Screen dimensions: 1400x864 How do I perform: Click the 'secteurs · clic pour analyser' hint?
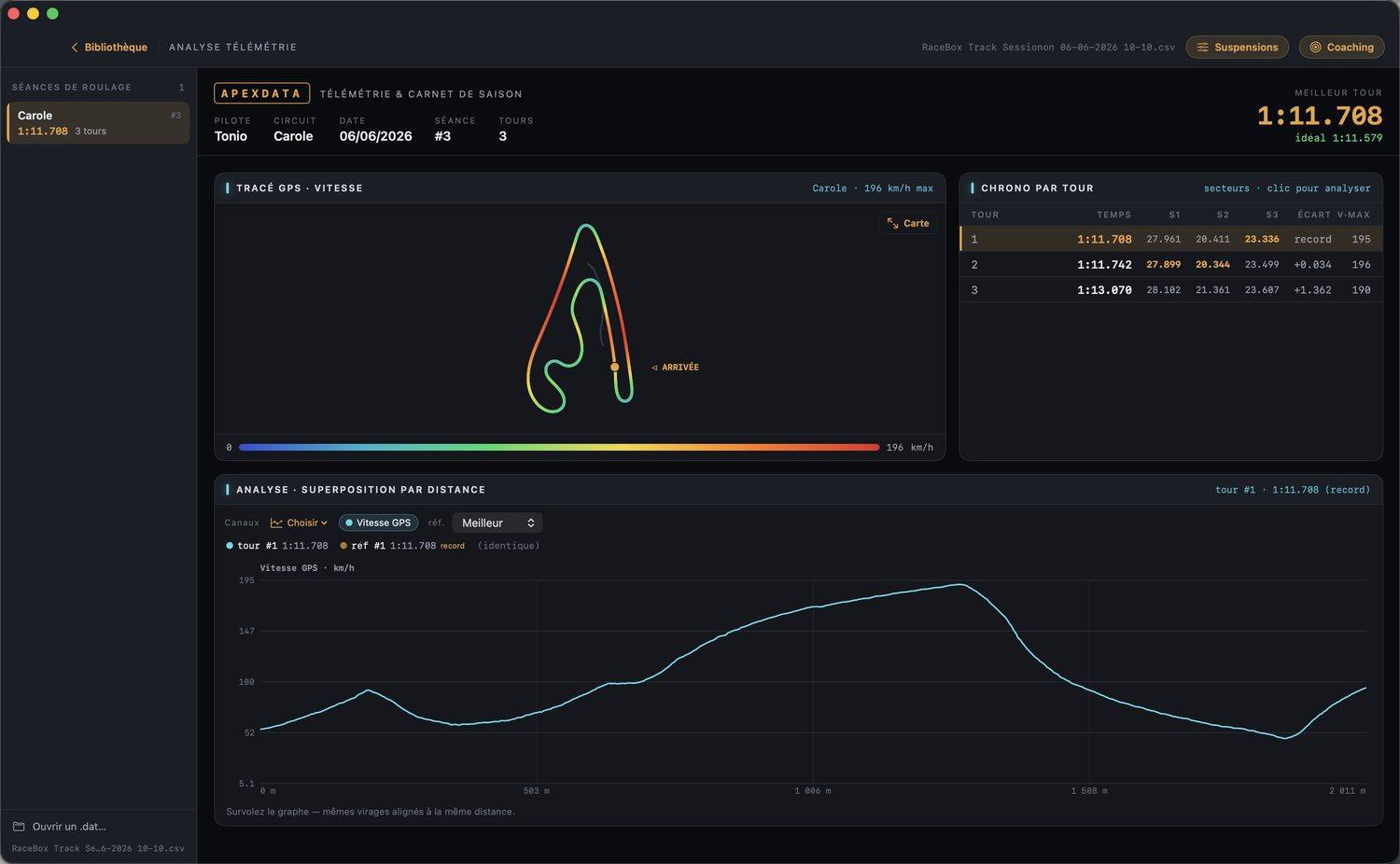pyautogui.click(x=1287, y=188)
